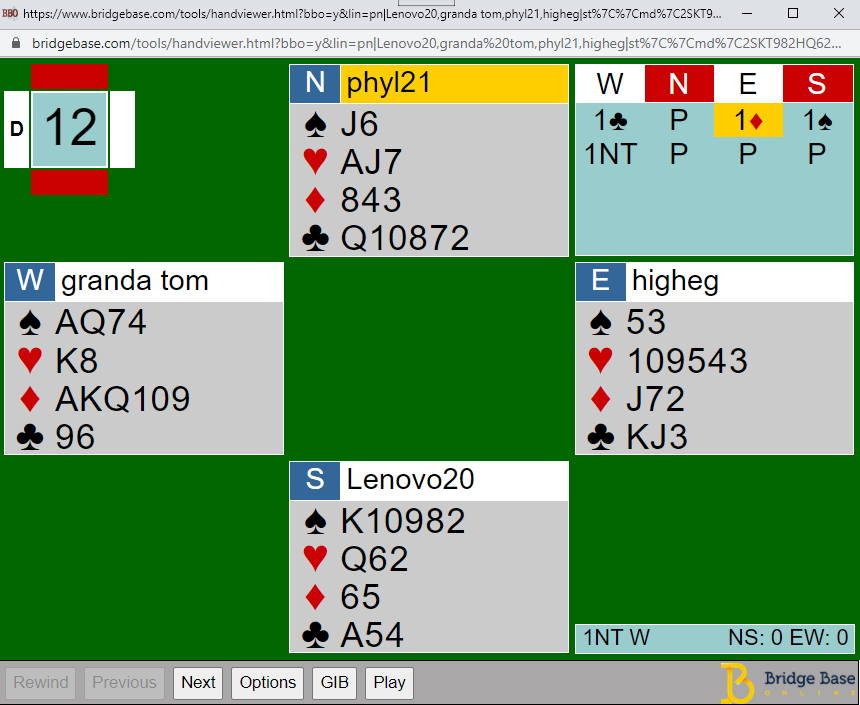Select West seat label W

[x=30, y=281]
